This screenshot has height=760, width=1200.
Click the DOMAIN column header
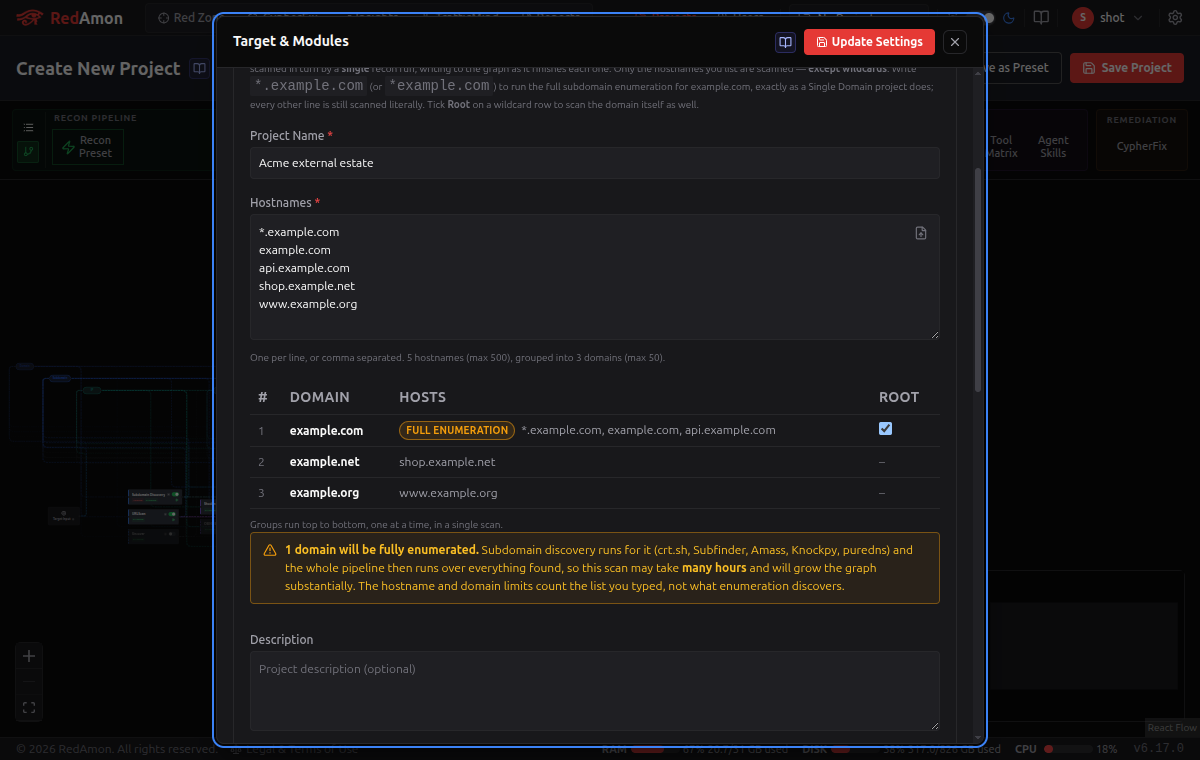pos(319,397)
